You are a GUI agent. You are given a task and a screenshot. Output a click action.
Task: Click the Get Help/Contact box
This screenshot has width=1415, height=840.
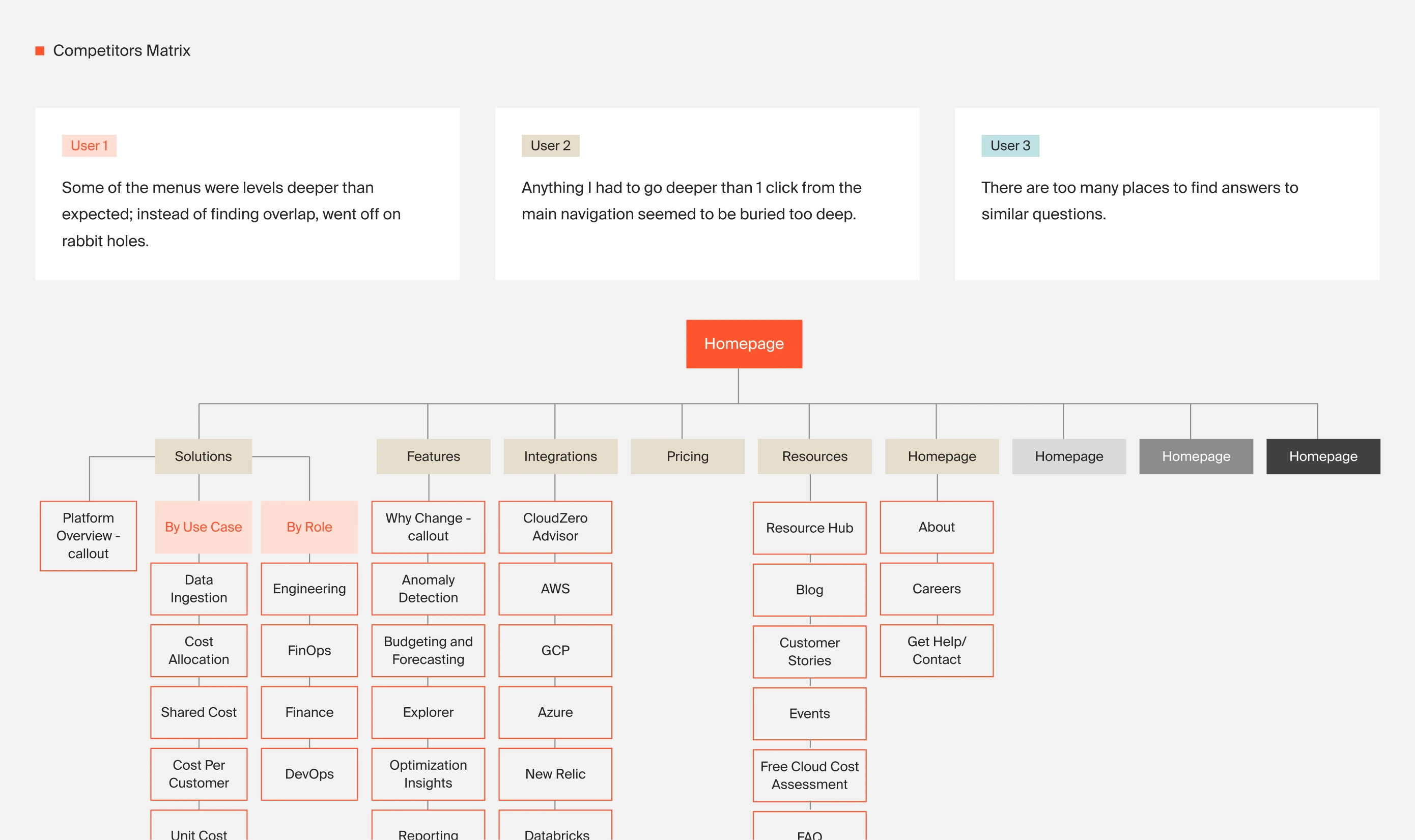[x=936, y=650]
